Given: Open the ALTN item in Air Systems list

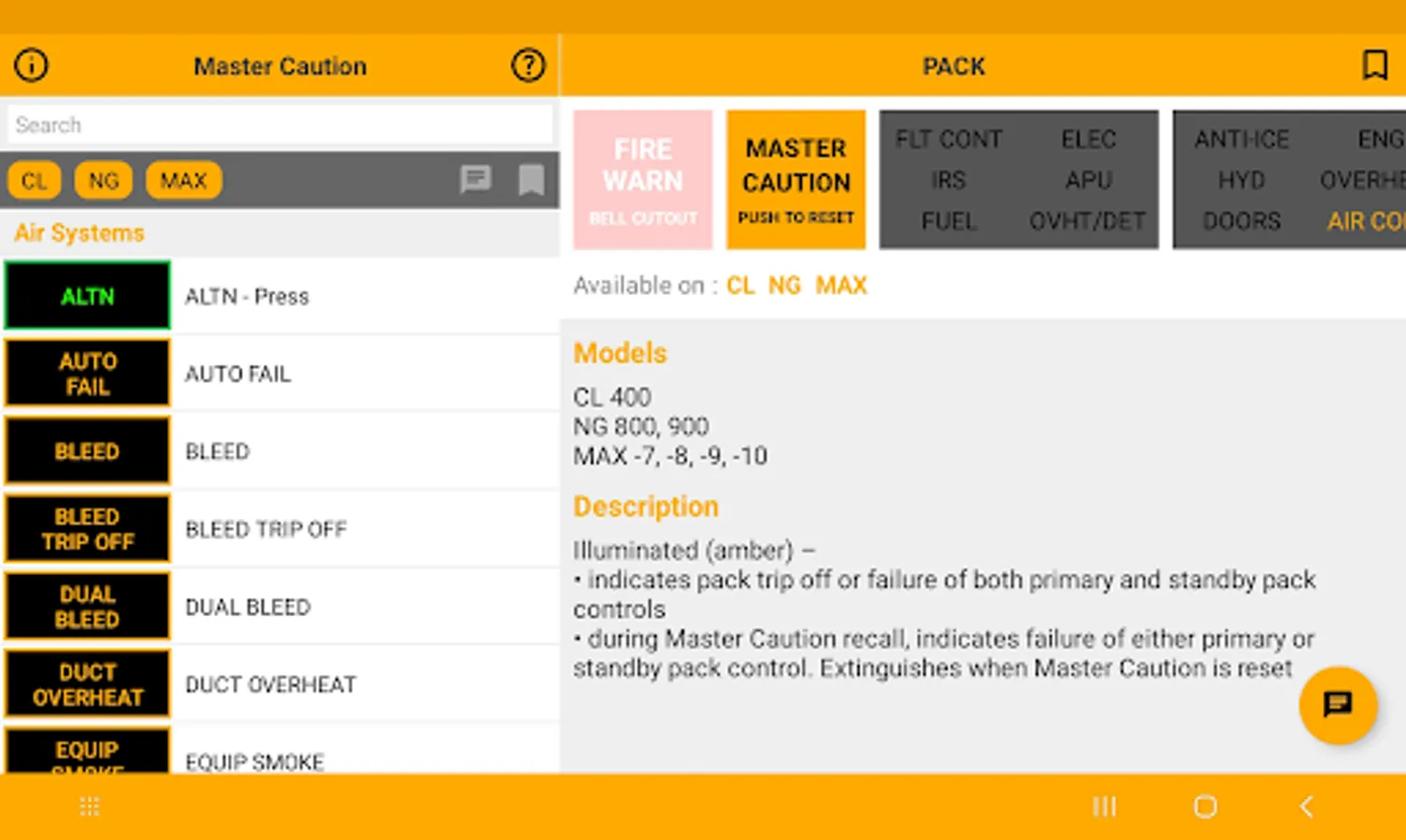Looking at the screenshot, I should (x=87, y=296).
